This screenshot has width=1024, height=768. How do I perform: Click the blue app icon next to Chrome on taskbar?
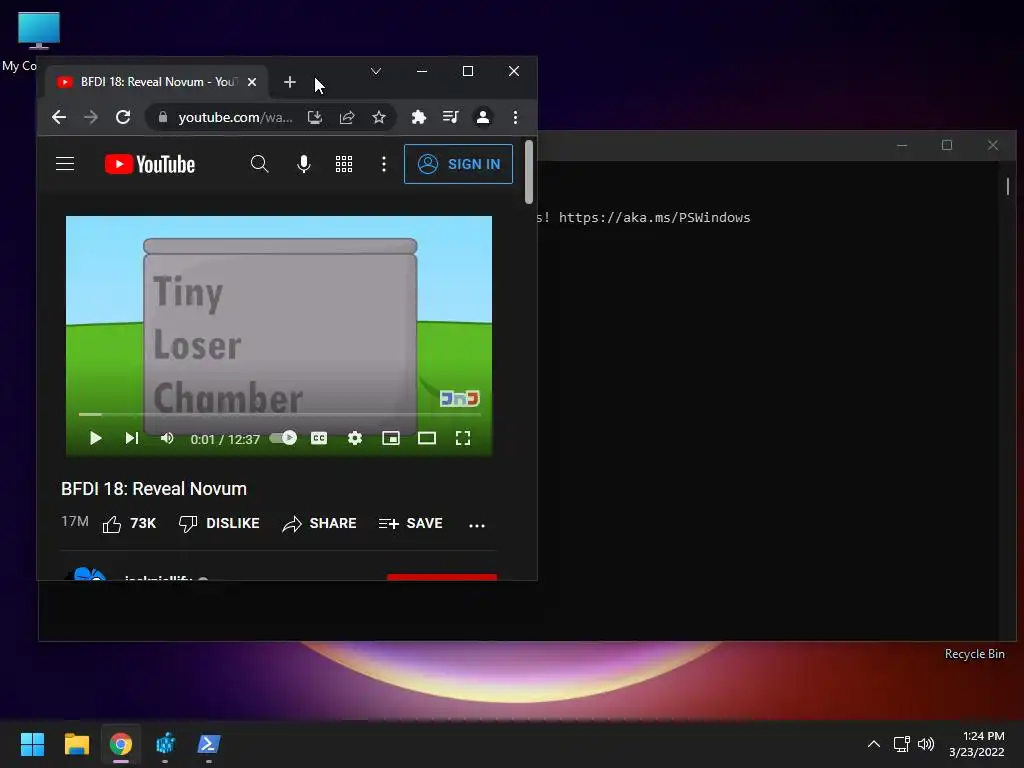coord(165,744)
